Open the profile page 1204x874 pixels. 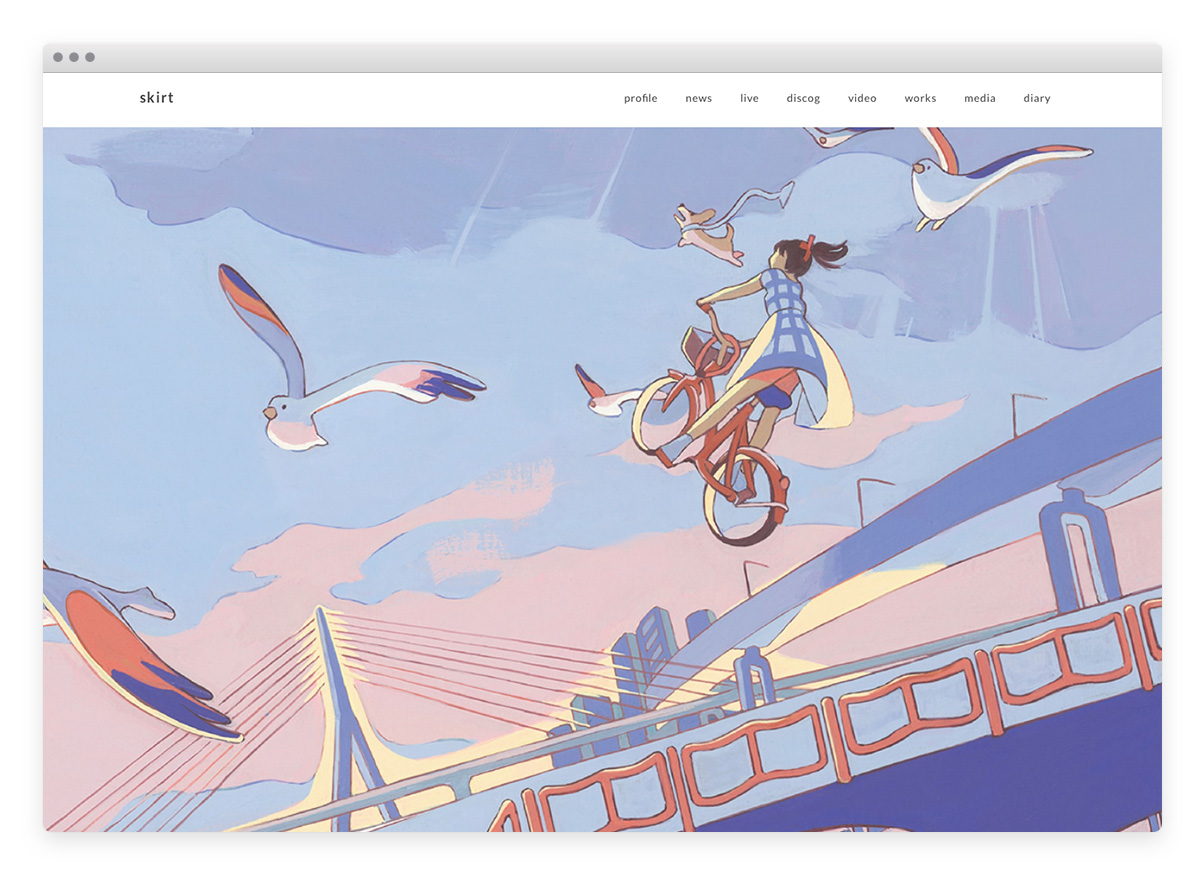[640, 98]
